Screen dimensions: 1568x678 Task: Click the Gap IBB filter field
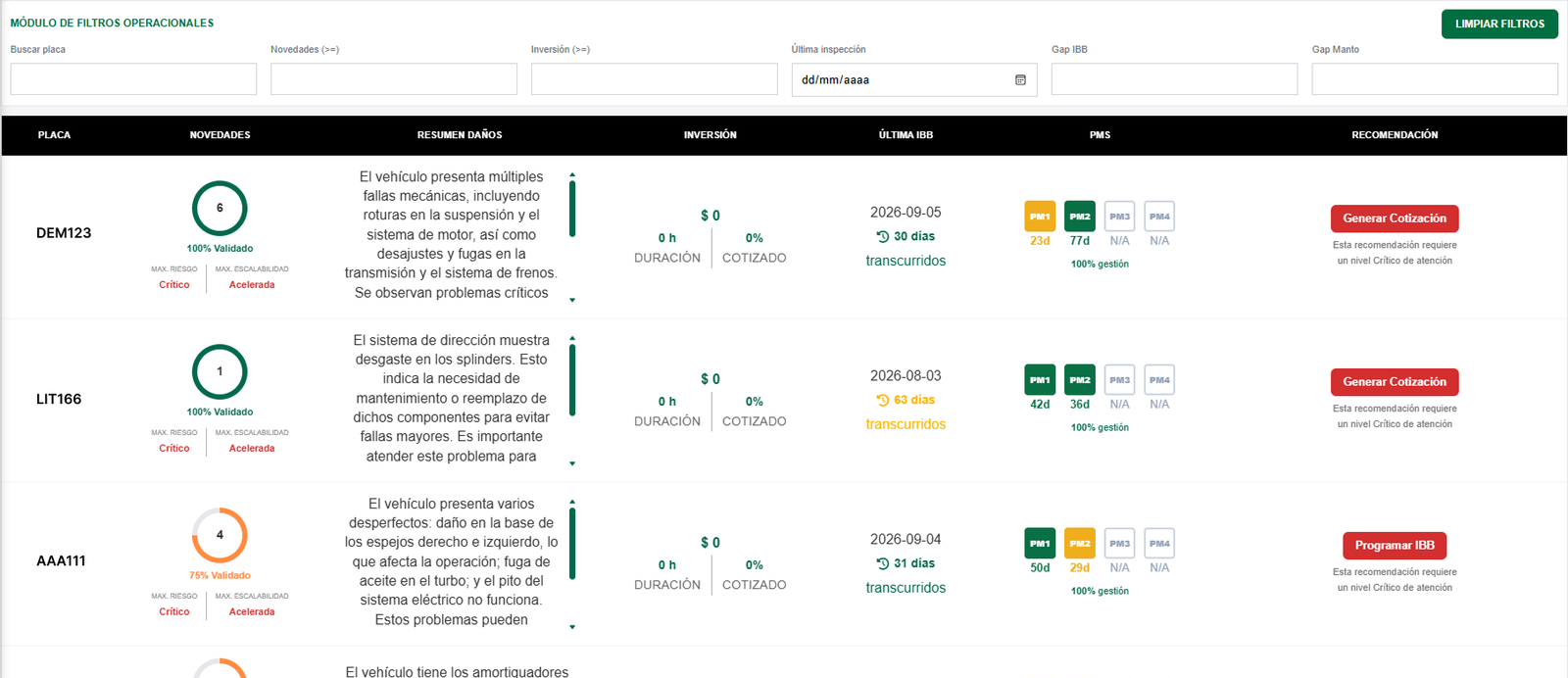[x=1174, y=79]
